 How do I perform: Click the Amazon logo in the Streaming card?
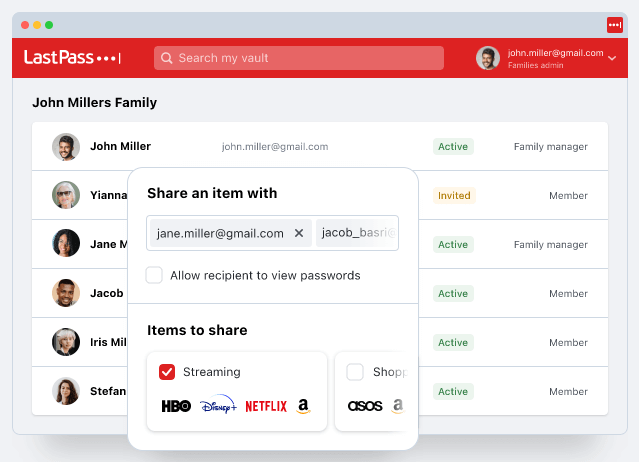point(303,406)
